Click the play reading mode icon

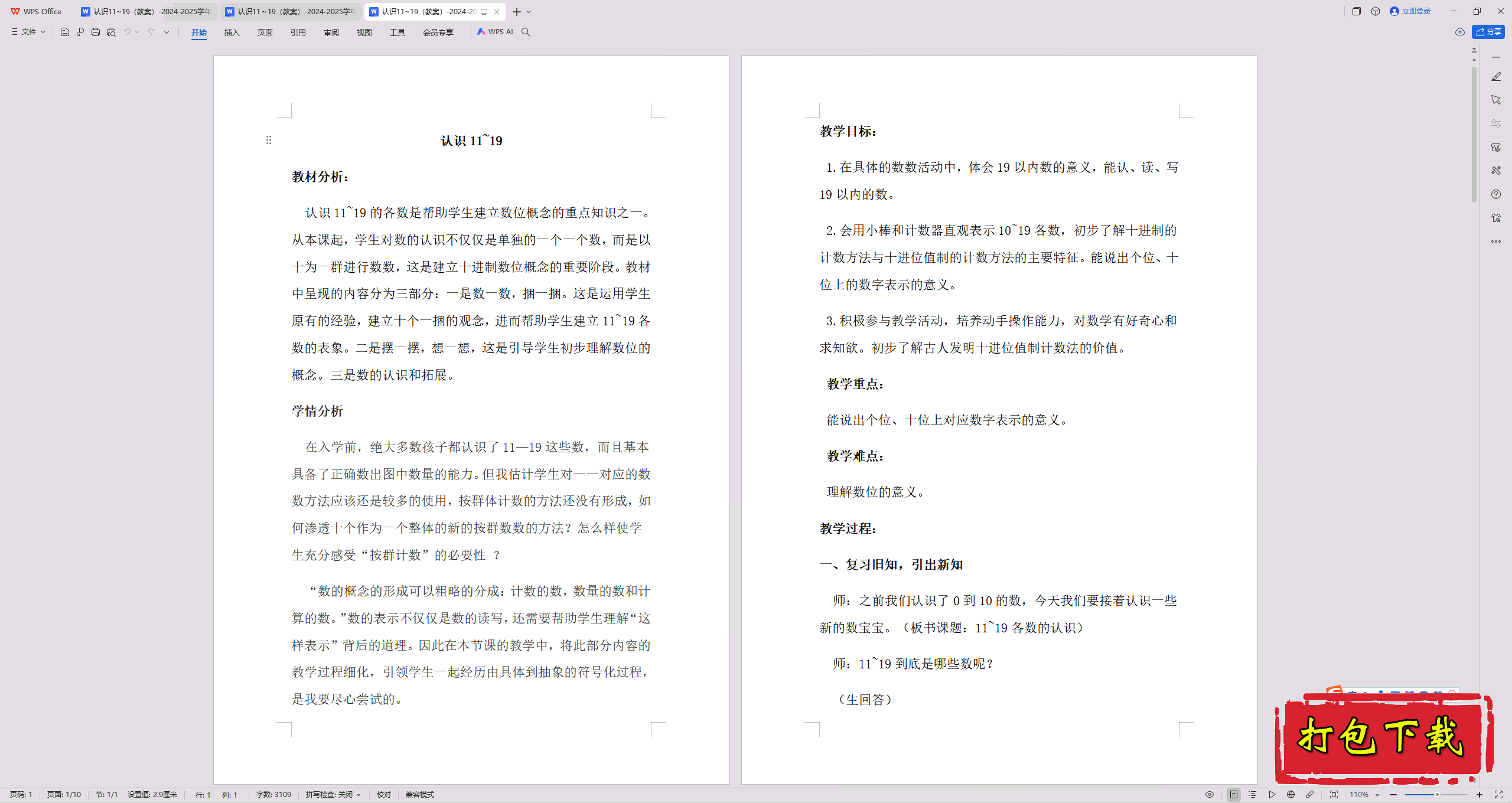pos(1272,795)
